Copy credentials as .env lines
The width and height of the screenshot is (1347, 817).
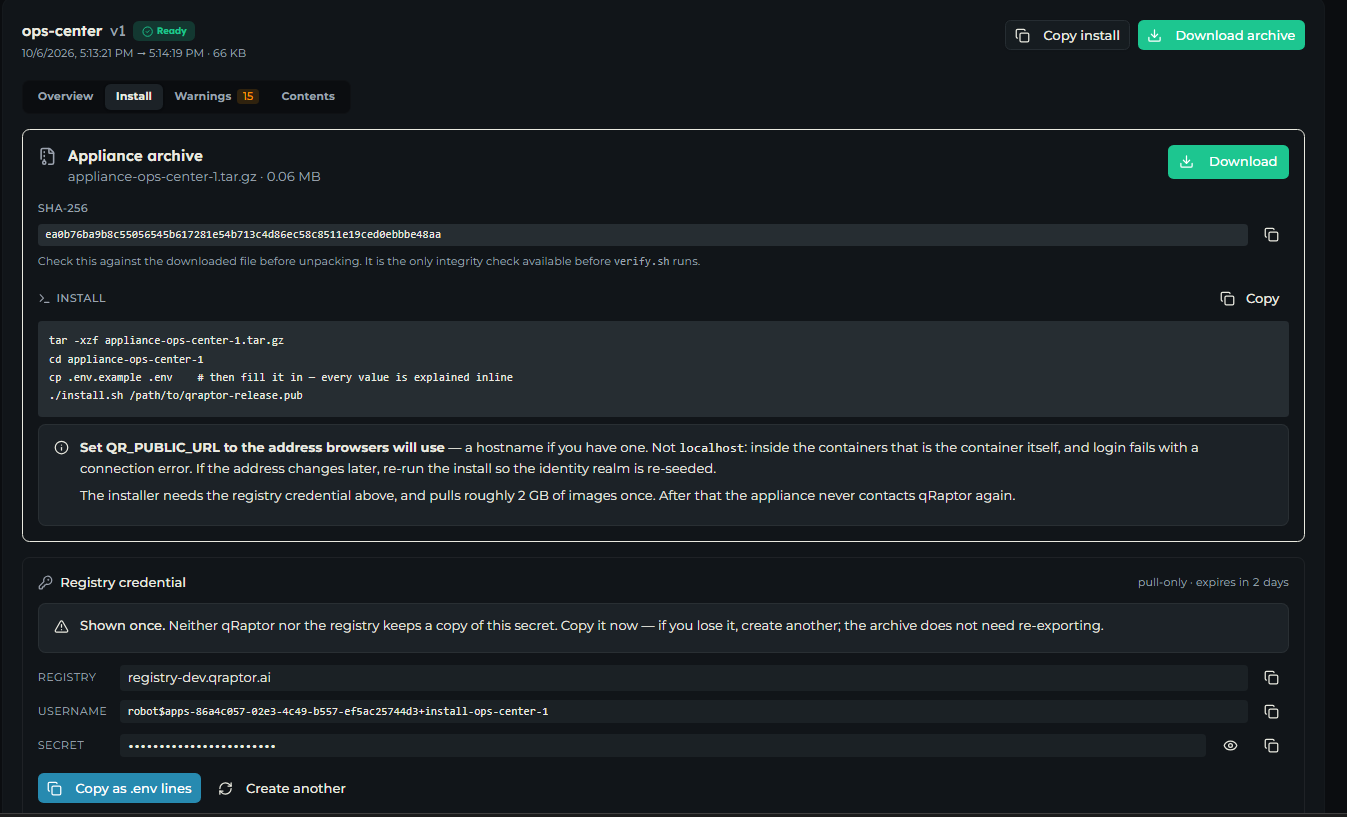click(x=119, y=788)
